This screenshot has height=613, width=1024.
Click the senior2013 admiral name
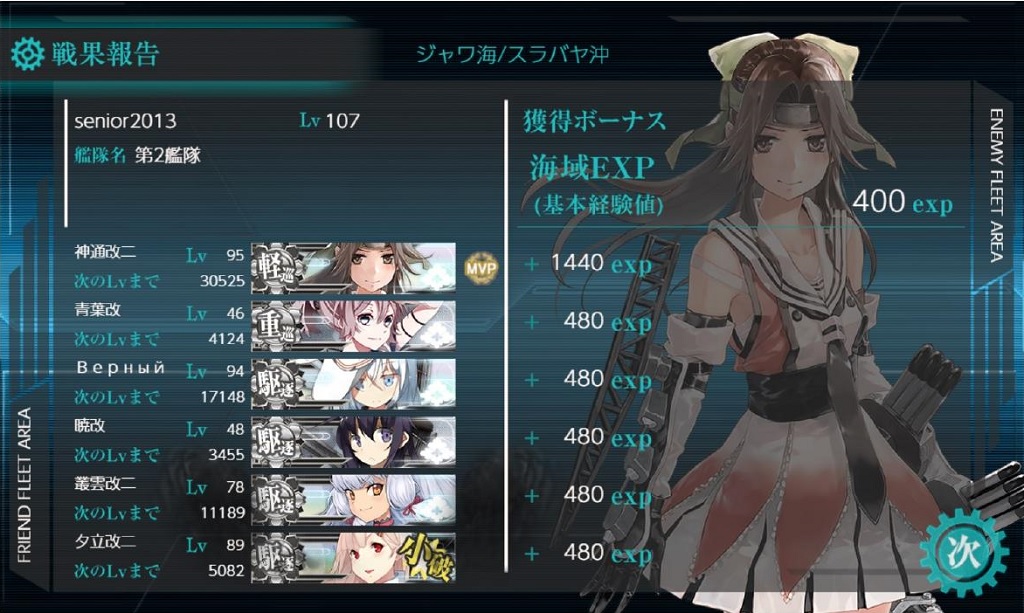(125, 121)
